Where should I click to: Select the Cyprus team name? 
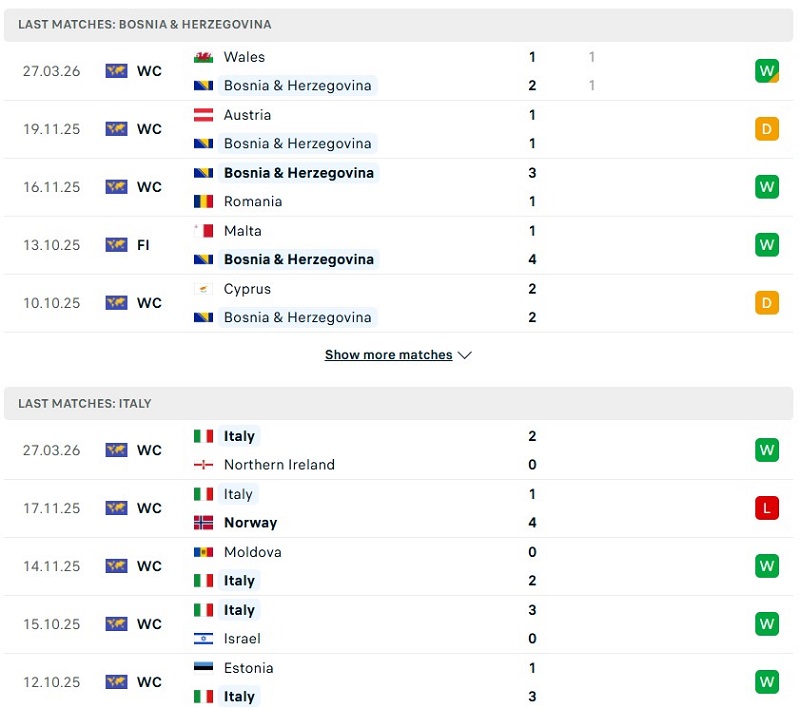247,289
